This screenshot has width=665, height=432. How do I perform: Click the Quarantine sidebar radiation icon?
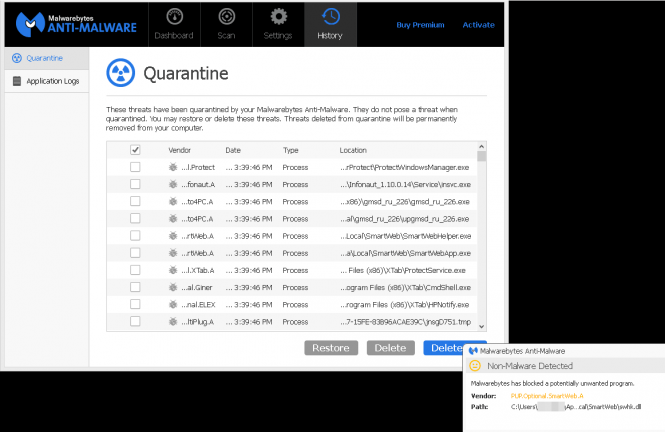point(17,58)
